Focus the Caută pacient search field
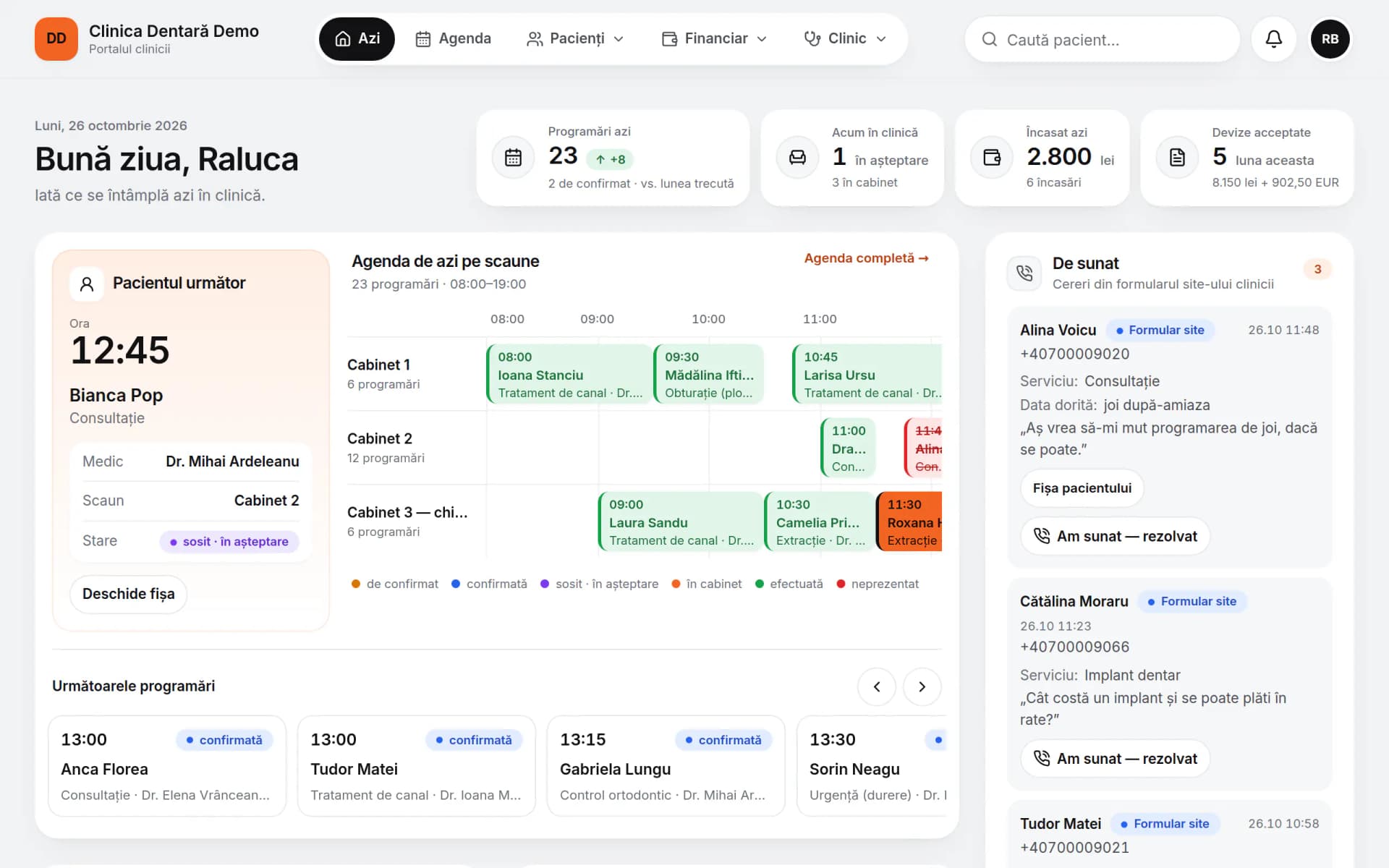The height and width of the screenshot is (868, 1389). click(1102, 39)
